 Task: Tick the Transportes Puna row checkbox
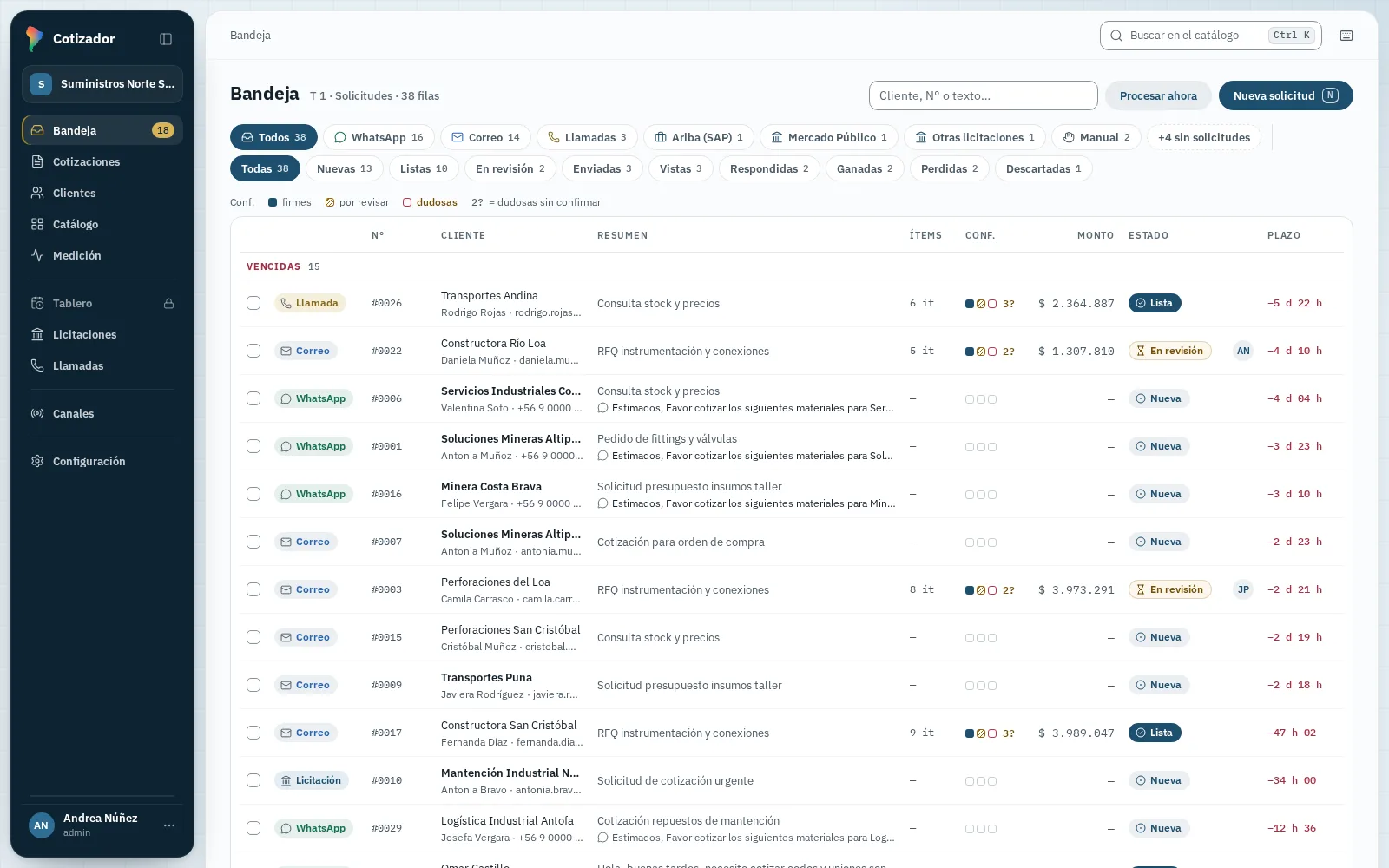point(253,685)
